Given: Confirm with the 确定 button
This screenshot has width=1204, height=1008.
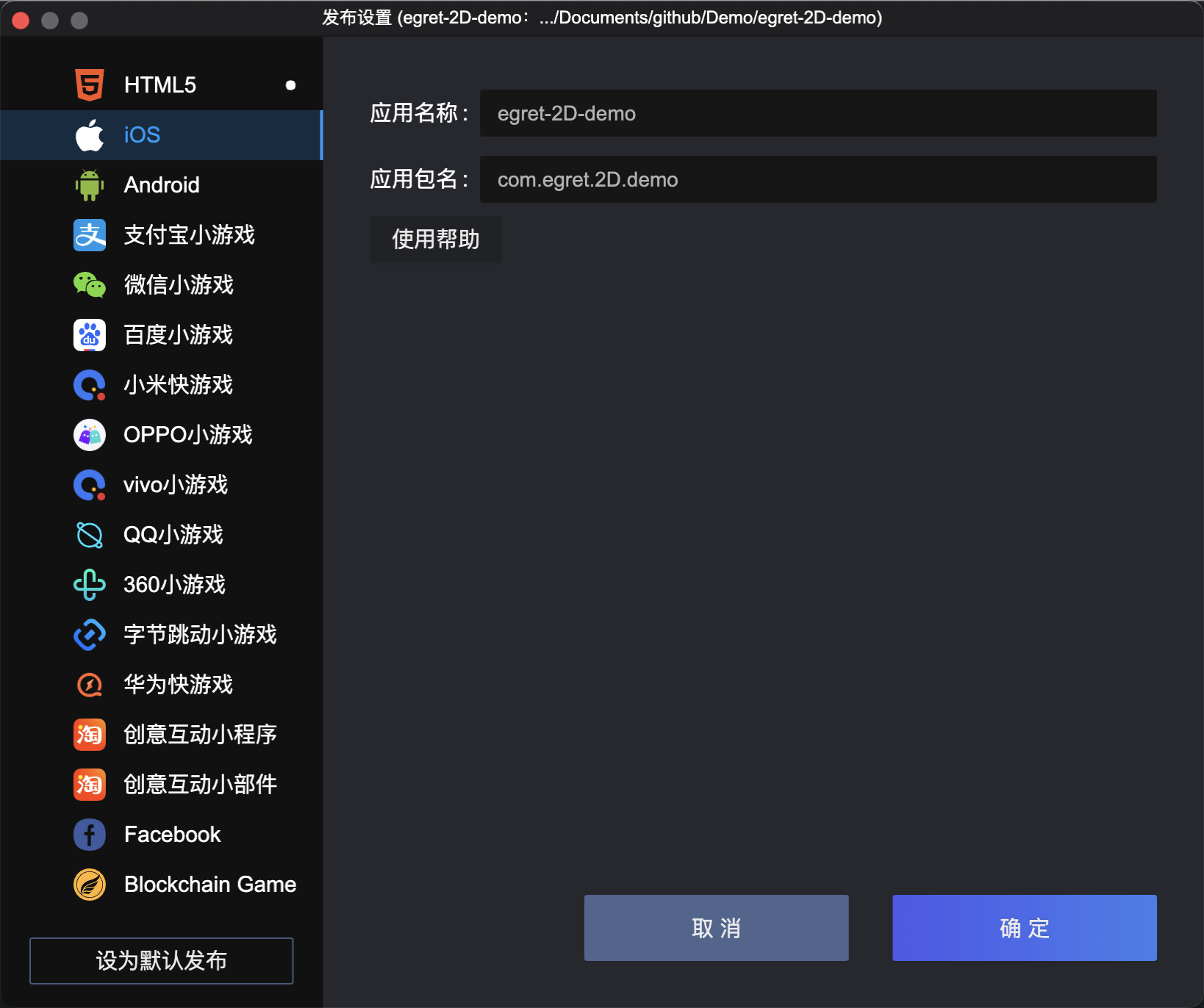Looking at the screenshot, I should click(1025, 928).
